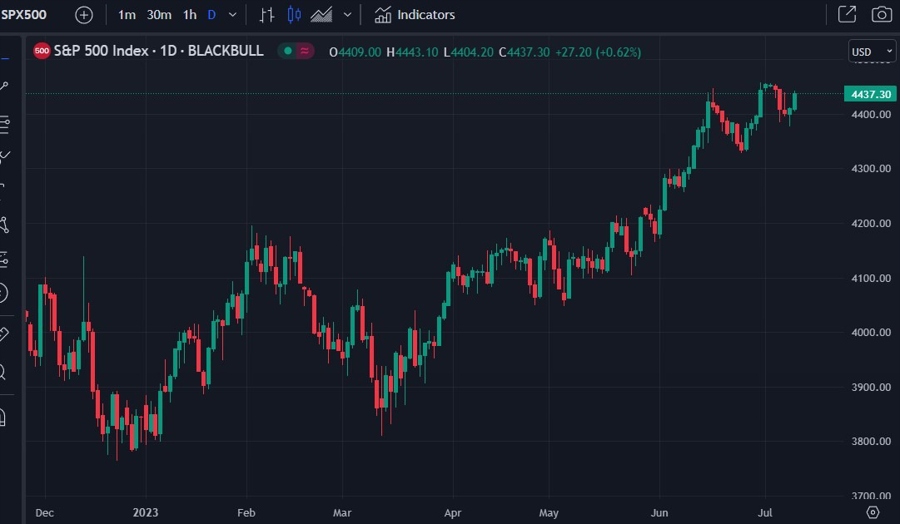Click the 4100.00 price axis label
Screen dimensions: 900x524
(x=871, y=278)
